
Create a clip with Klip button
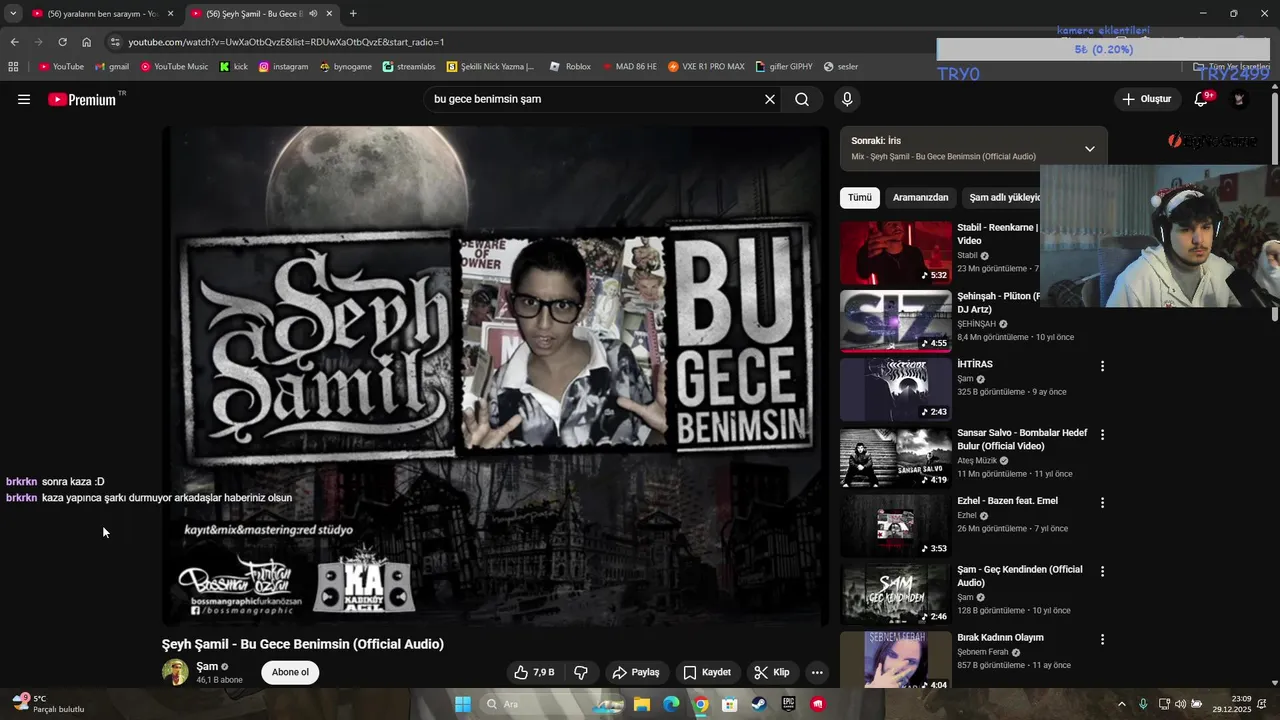(x=772, y=672)
